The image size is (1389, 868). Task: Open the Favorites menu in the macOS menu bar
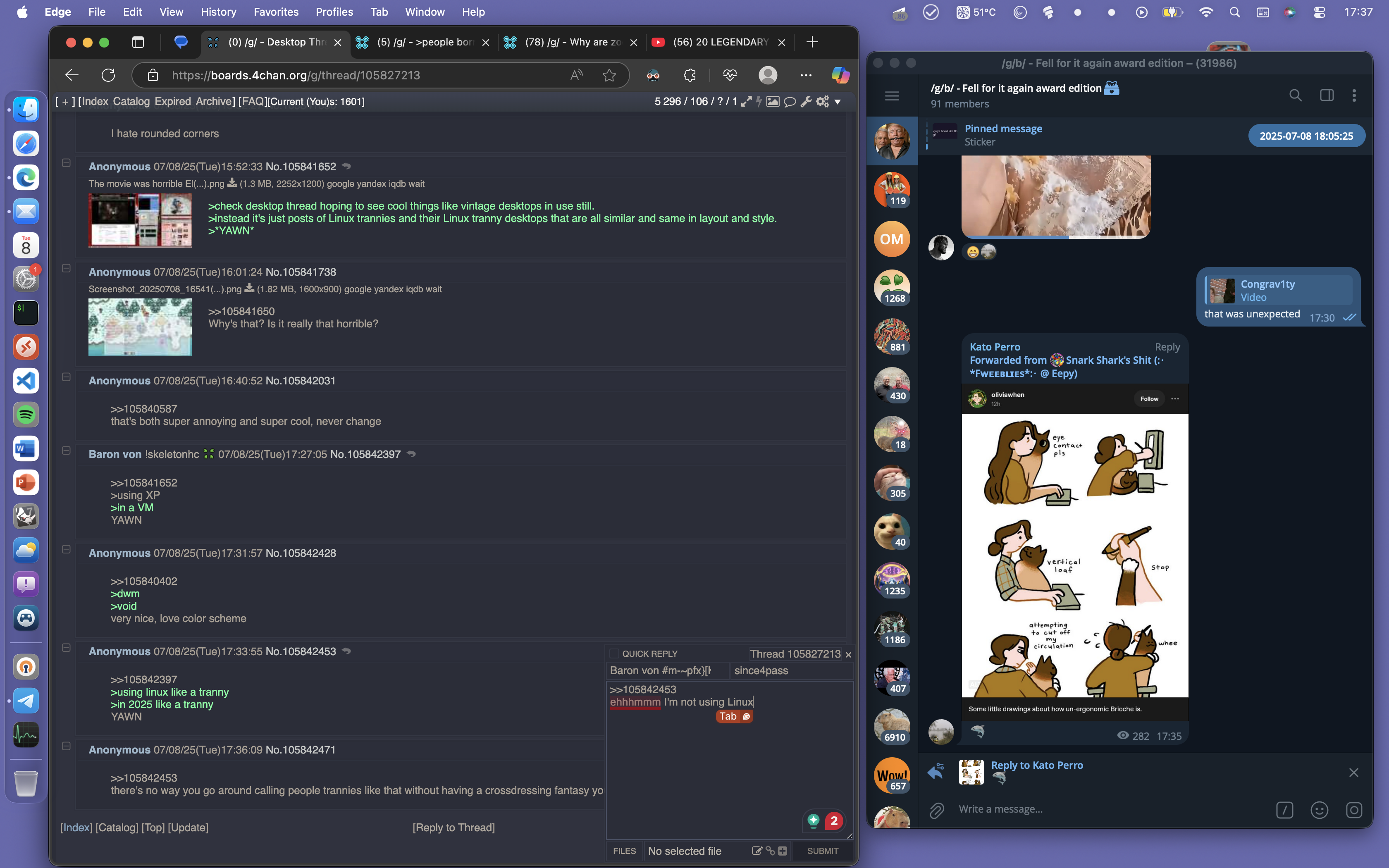click(x=276, y=12)
